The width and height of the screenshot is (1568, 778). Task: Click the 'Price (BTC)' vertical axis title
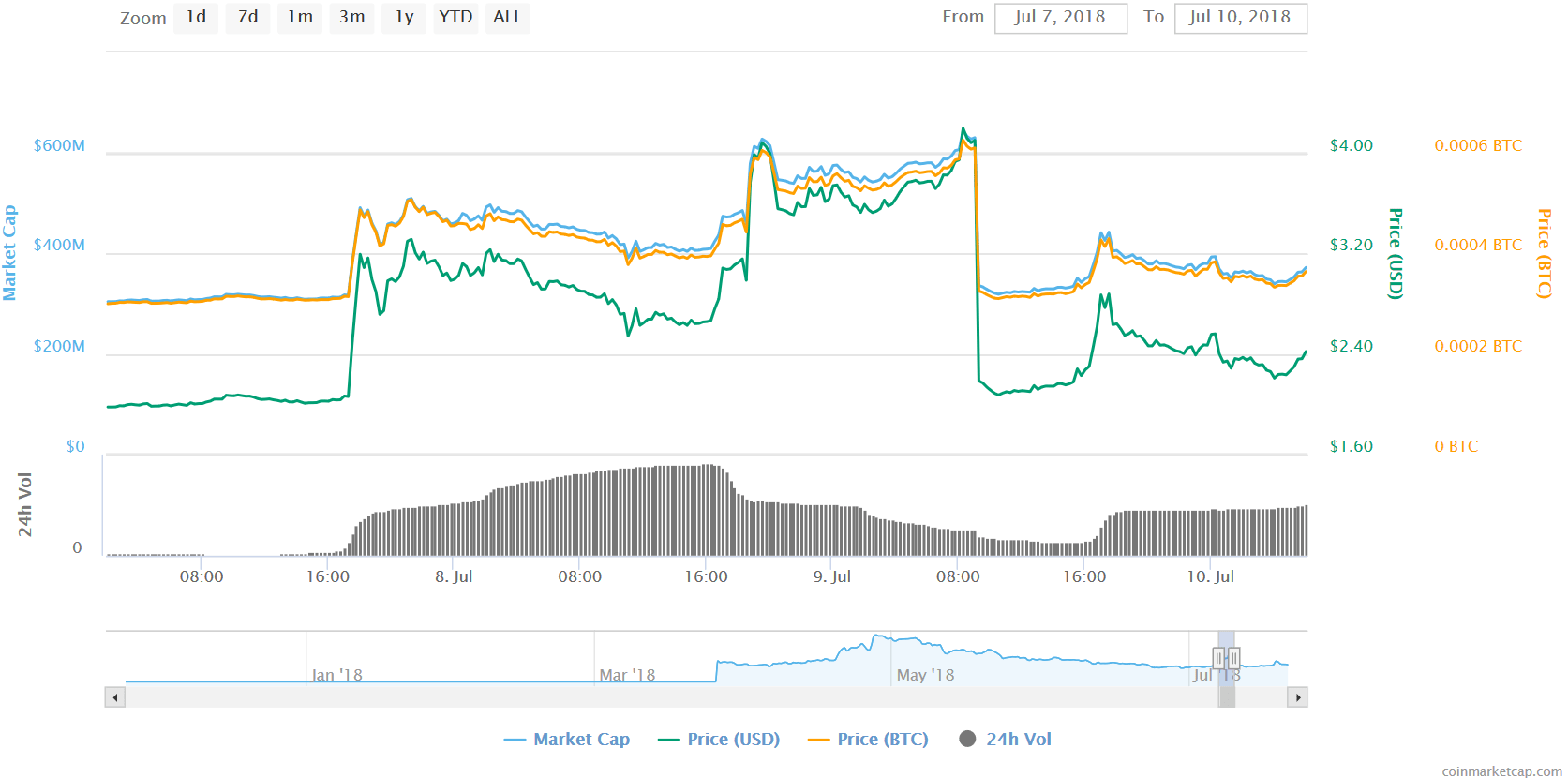click(1545, 253)
